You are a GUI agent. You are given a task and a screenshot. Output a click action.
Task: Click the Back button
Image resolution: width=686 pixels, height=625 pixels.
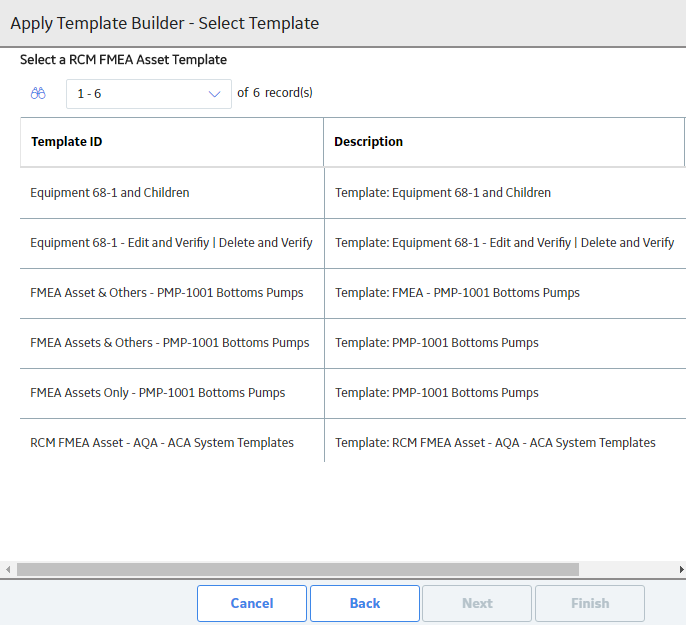click(365, 604)
